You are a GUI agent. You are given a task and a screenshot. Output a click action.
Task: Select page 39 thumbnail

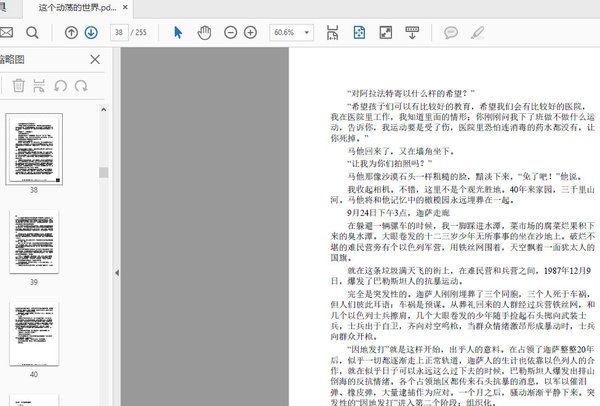pyautogui.click(x=33, y=241)
